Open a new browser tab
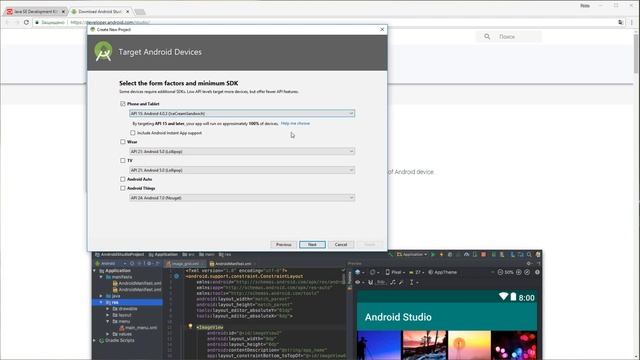Screen dimensions: 640x360 140,12
